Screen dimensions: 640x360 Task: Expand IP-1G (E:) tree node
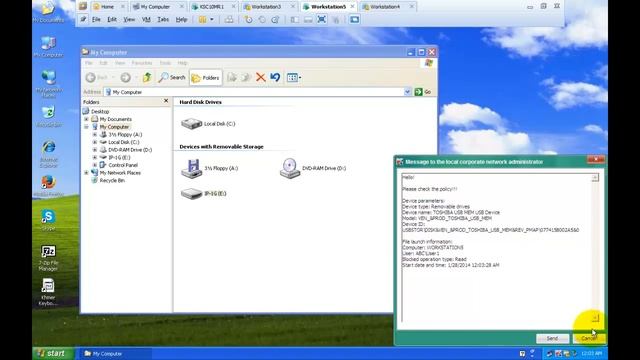click(95, 157)
